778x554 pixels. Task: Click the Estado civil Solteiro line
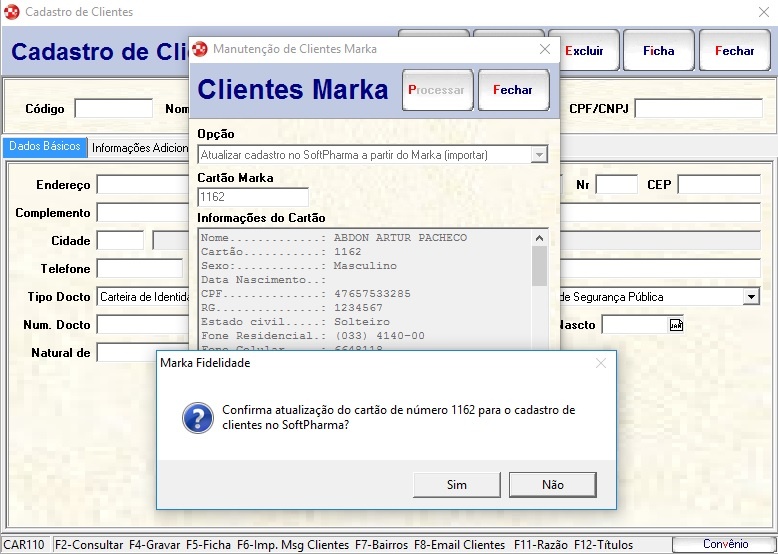(295, 321)
